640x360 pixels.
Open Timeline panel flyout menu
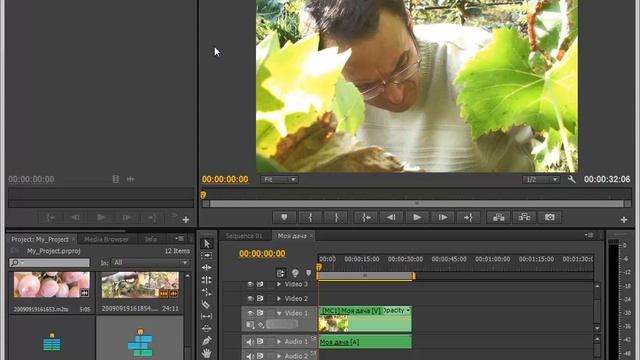(x=589, y=235)
